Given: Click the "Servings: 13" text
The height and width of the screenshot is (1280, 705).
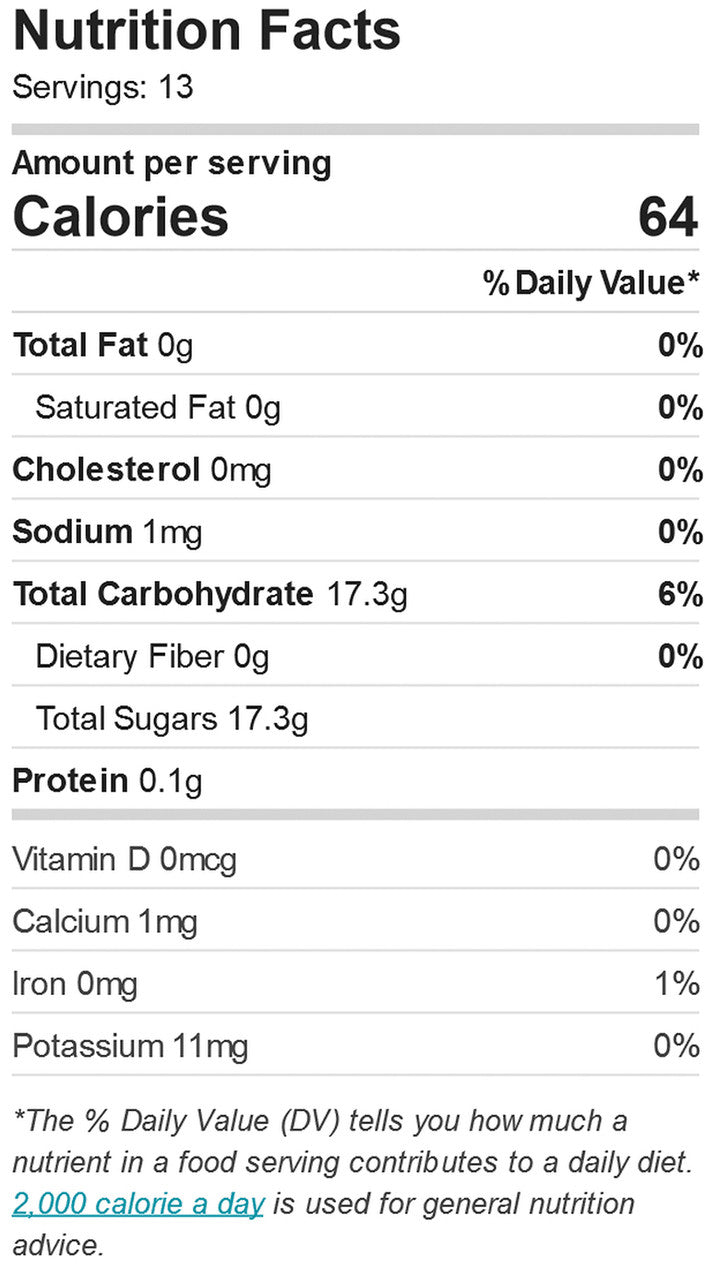Looking at the screenshot, I should click(103, 88).
